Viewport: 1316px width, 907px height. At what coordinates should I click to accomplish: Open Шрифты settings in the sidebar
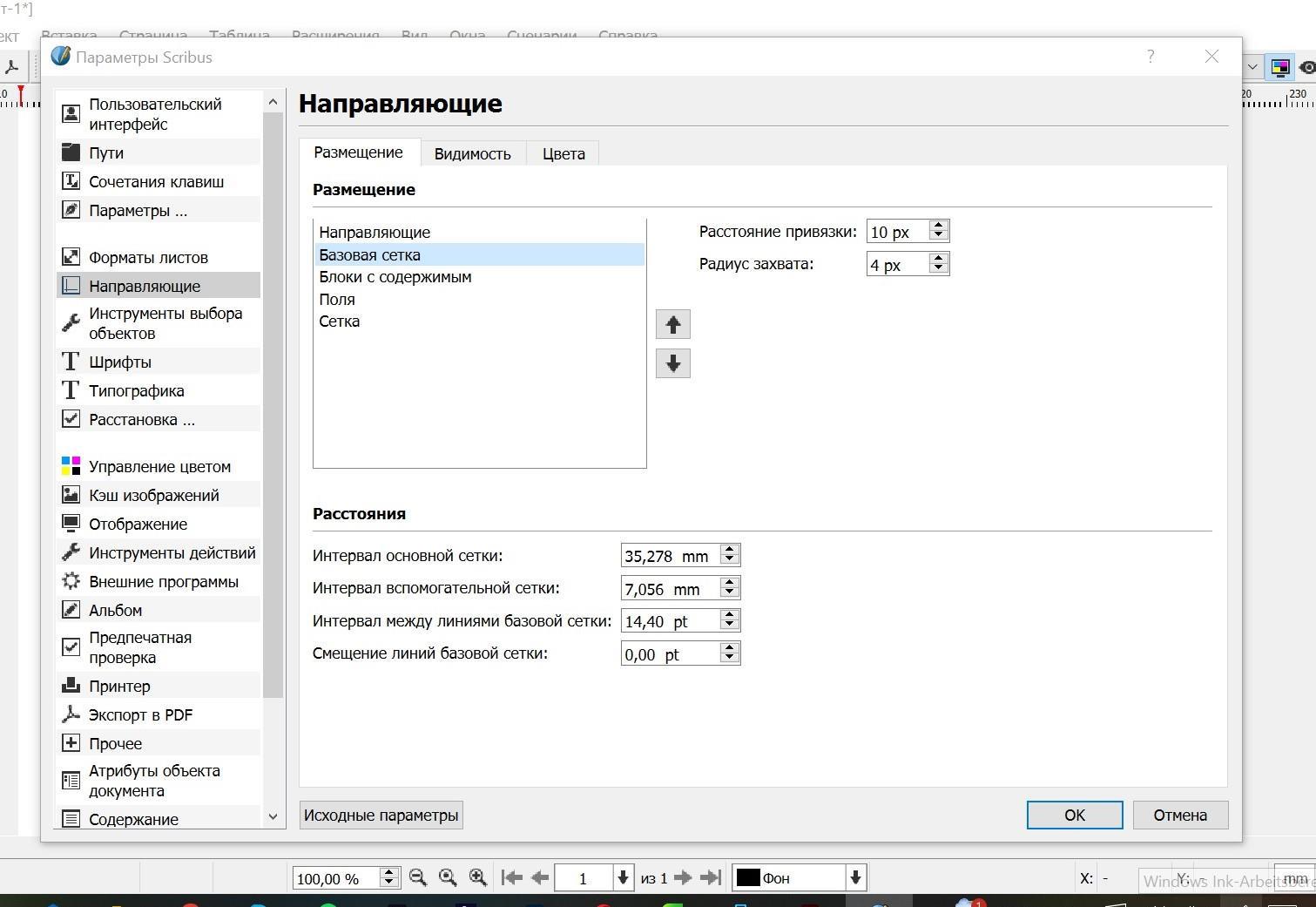click(x=120, y=362)
